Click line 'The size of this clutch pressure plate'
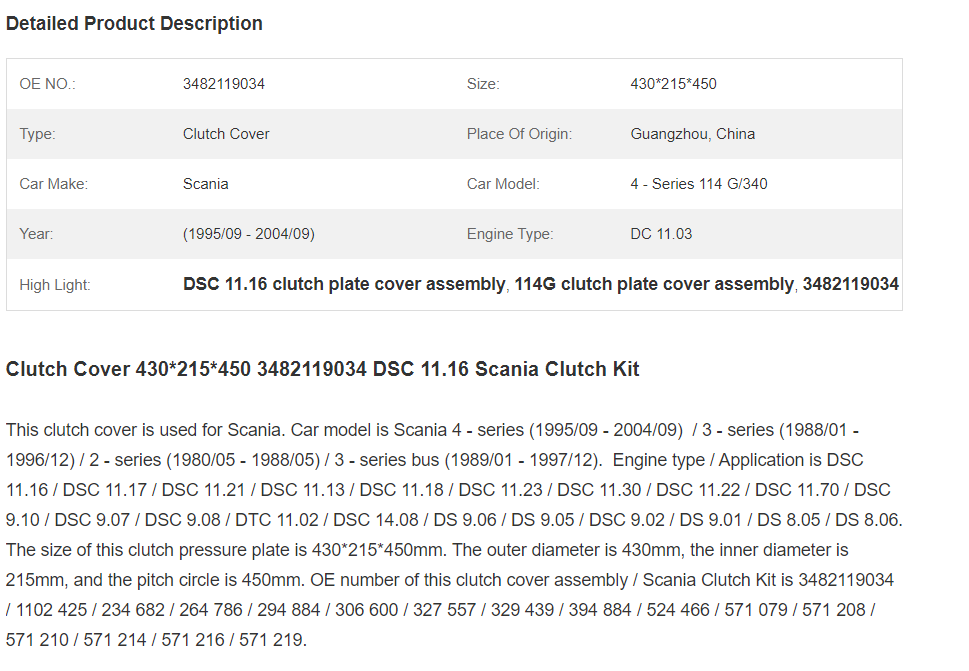Screen dimensions: 969x671 click(x=427, y=550)
